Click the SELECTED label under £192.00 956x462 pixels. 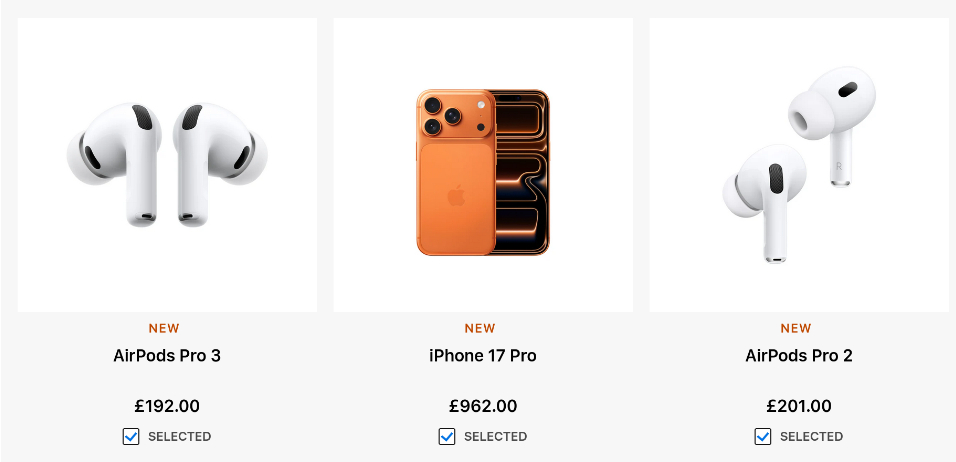point(179,437)
